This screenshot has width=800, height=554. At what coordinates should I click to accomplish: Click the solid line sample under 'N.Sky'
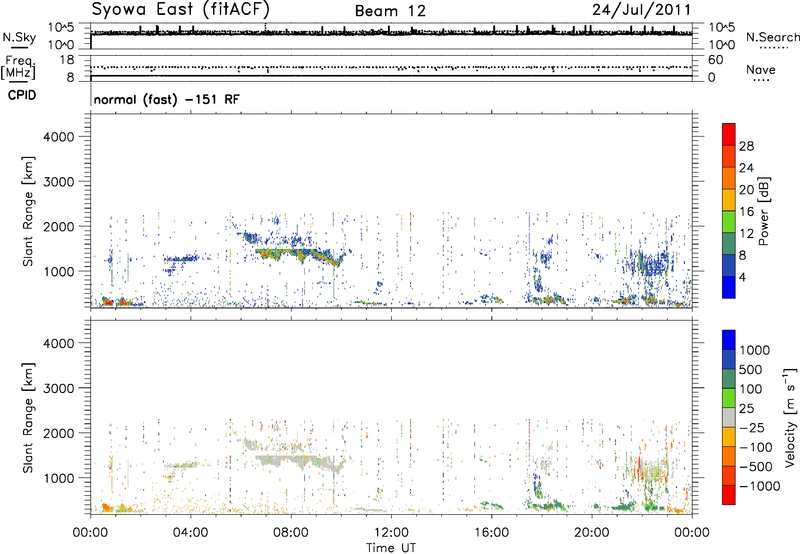point(19,48)
